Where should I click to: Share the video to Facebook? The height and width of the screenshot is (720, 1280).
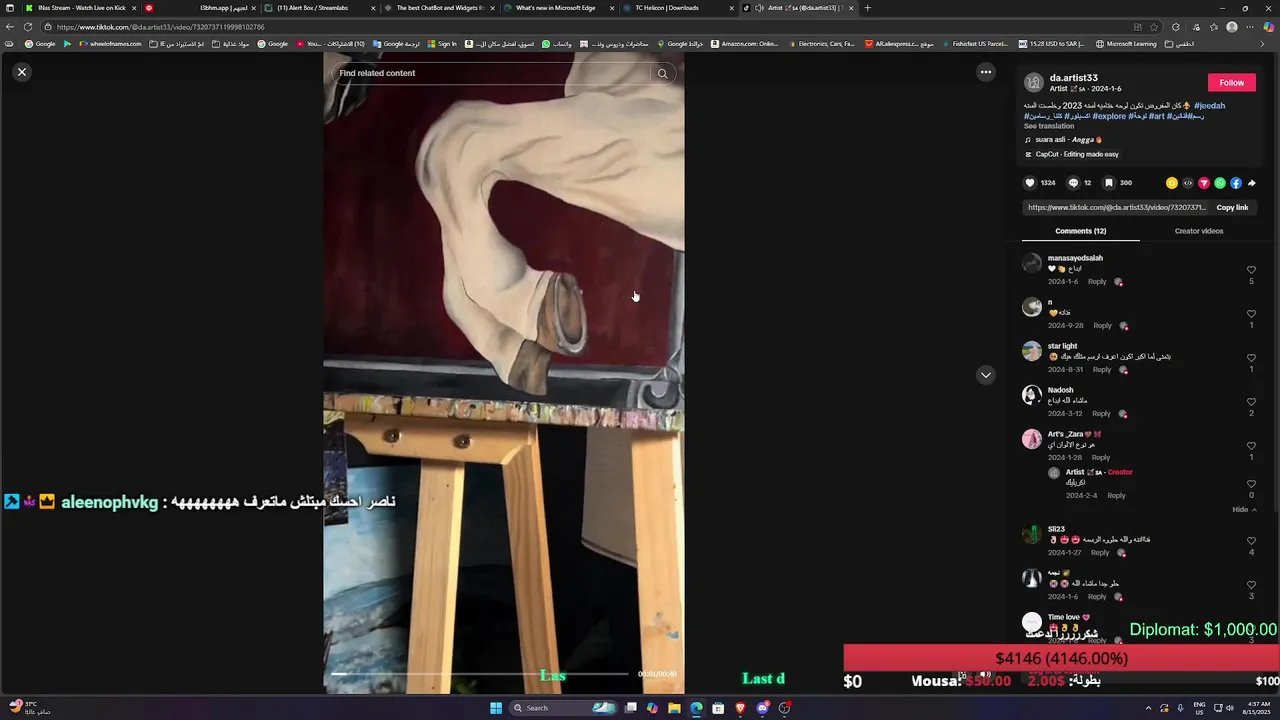(1236, 183)
